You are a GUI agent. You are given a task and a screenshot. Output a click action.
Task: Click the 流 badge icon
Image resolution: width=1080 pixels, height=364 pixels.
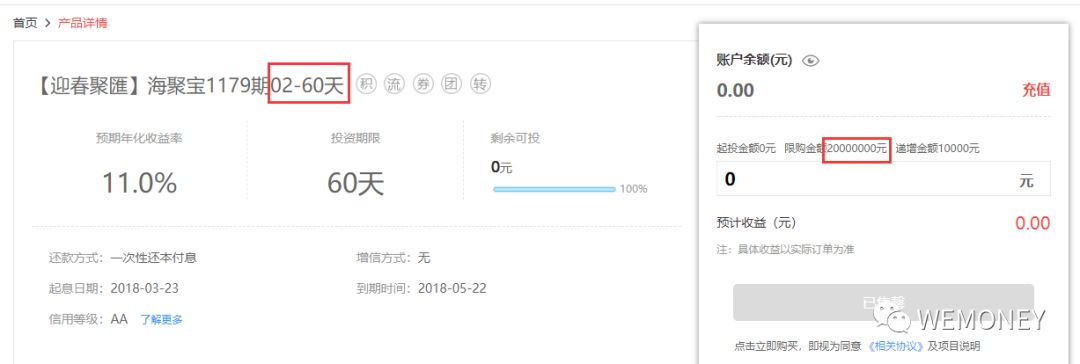pos(395,85)
